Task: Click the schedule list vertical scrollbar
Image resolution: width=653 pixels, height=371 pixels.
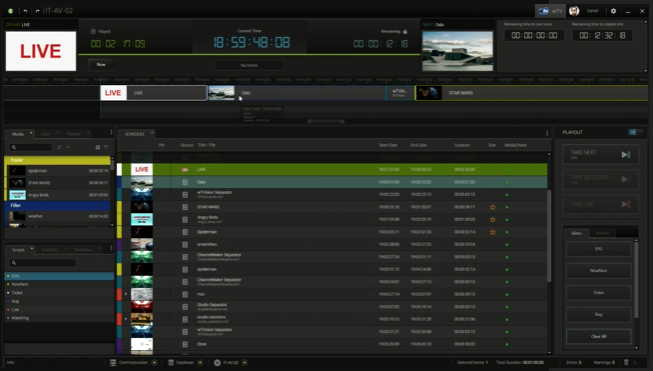Action: tap(549, 236)
